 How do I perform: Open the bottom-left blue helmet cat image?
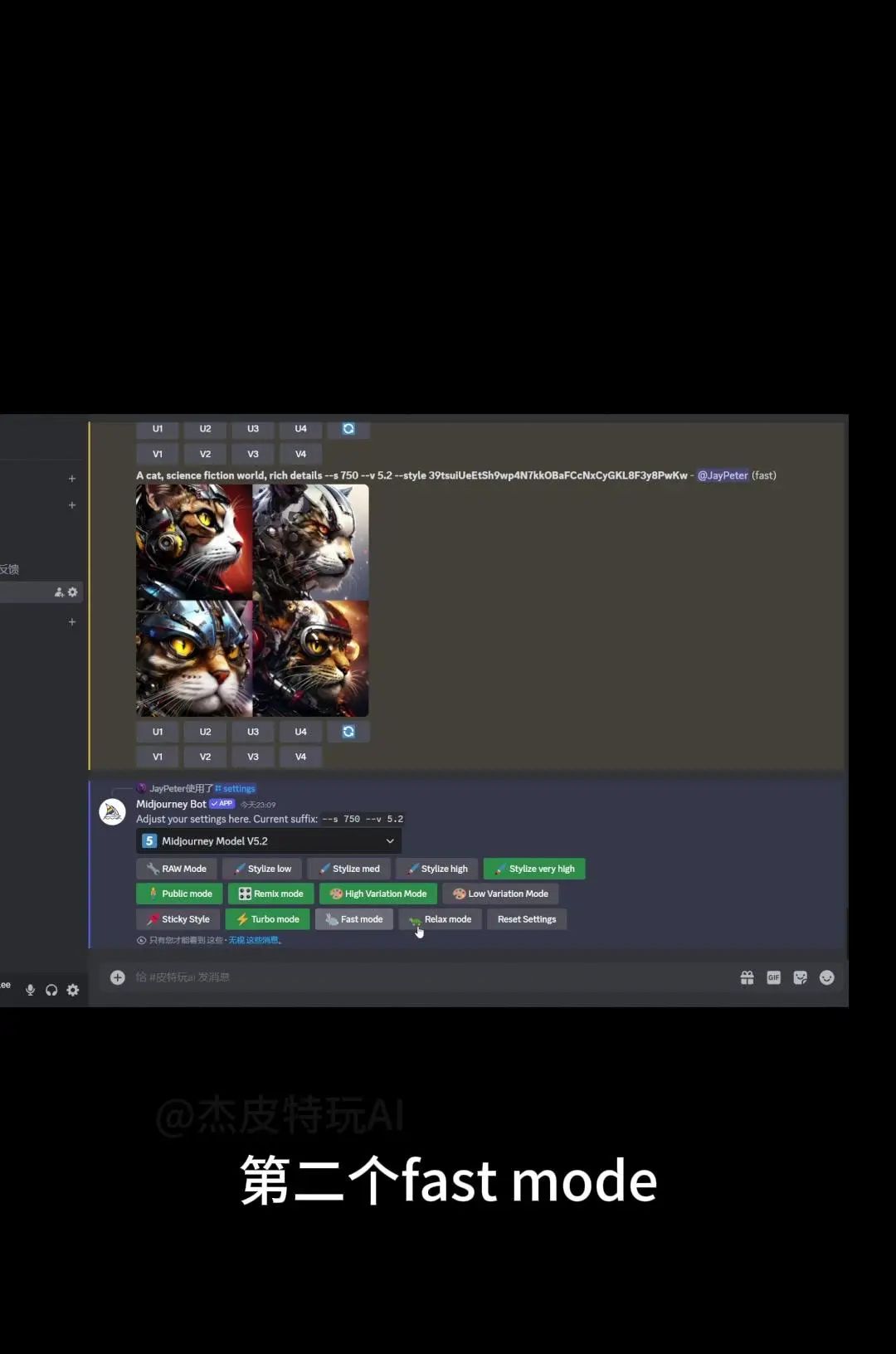(x=194, y=659)
